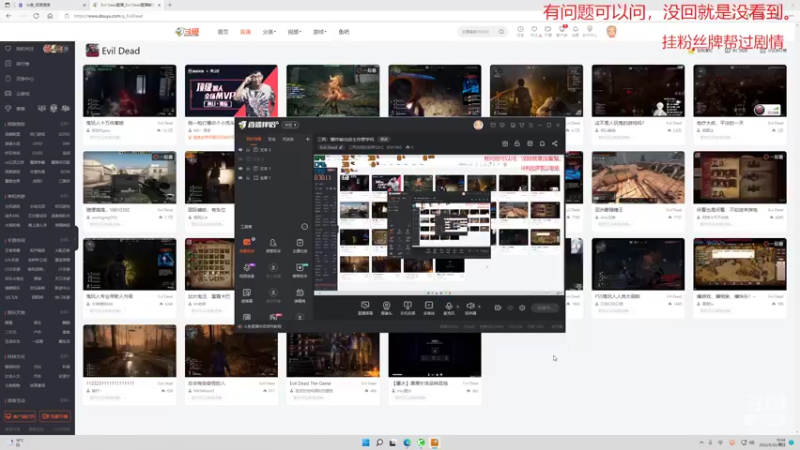Open Evil Dead The Game stream thumbnail

333,355
